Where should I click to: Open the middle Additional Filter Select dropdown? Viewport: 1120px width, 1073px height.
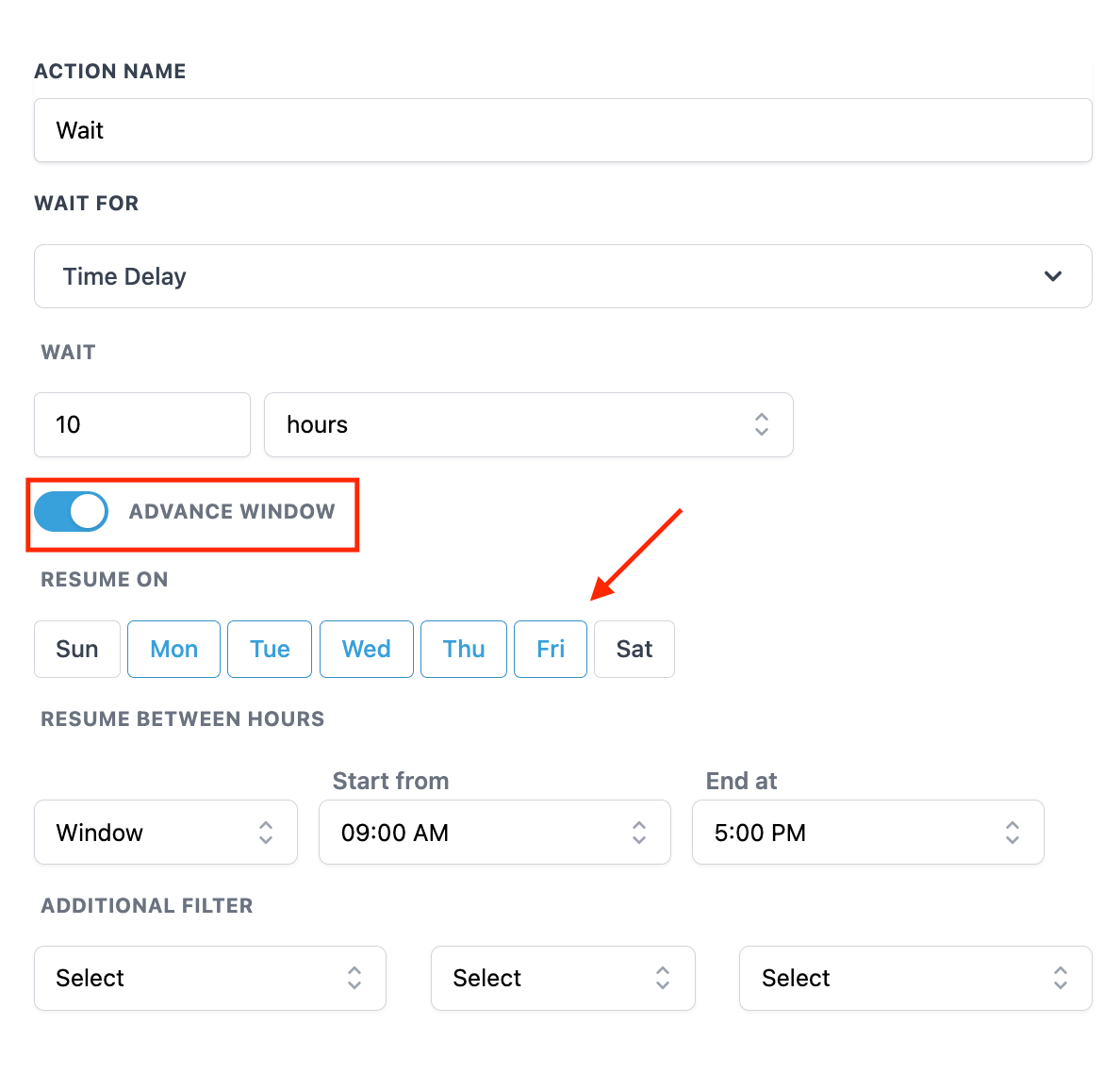tap(563, 978)
